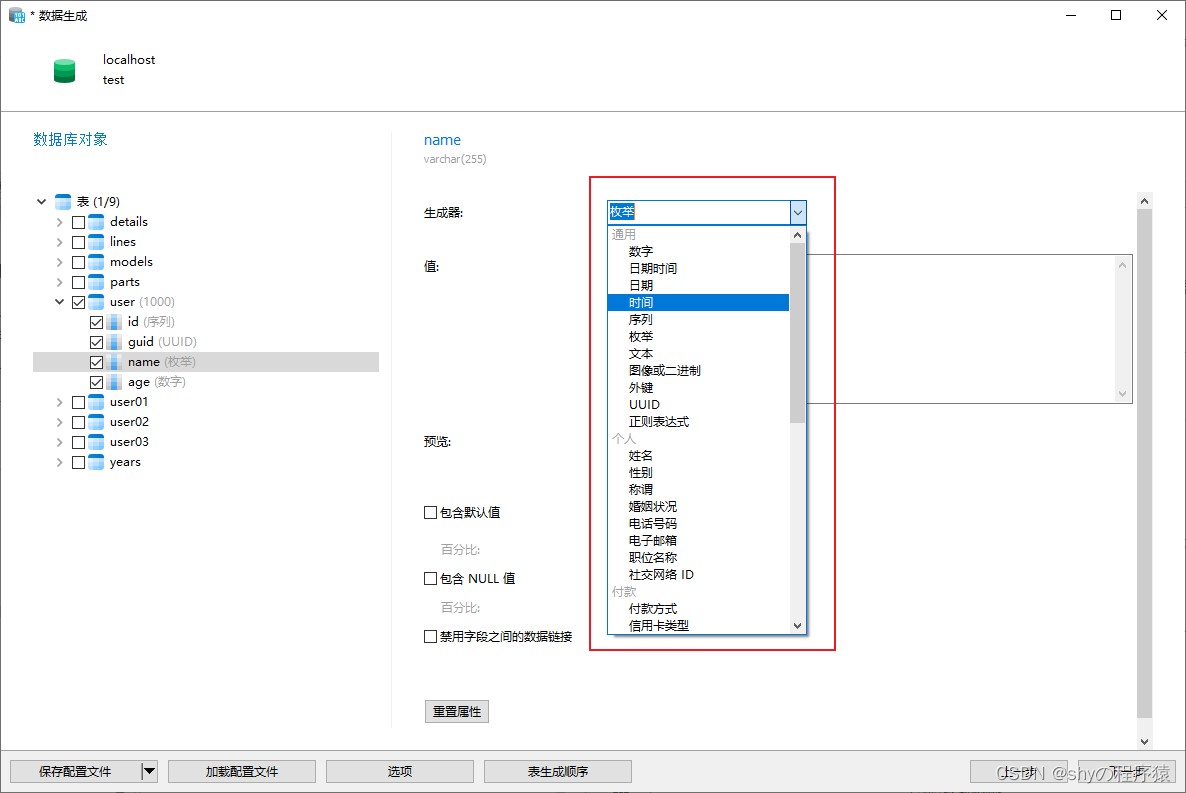Collapse the 表 (1/9) tree node
Viewport: 1186px width, 793px height.
[42, 202]
